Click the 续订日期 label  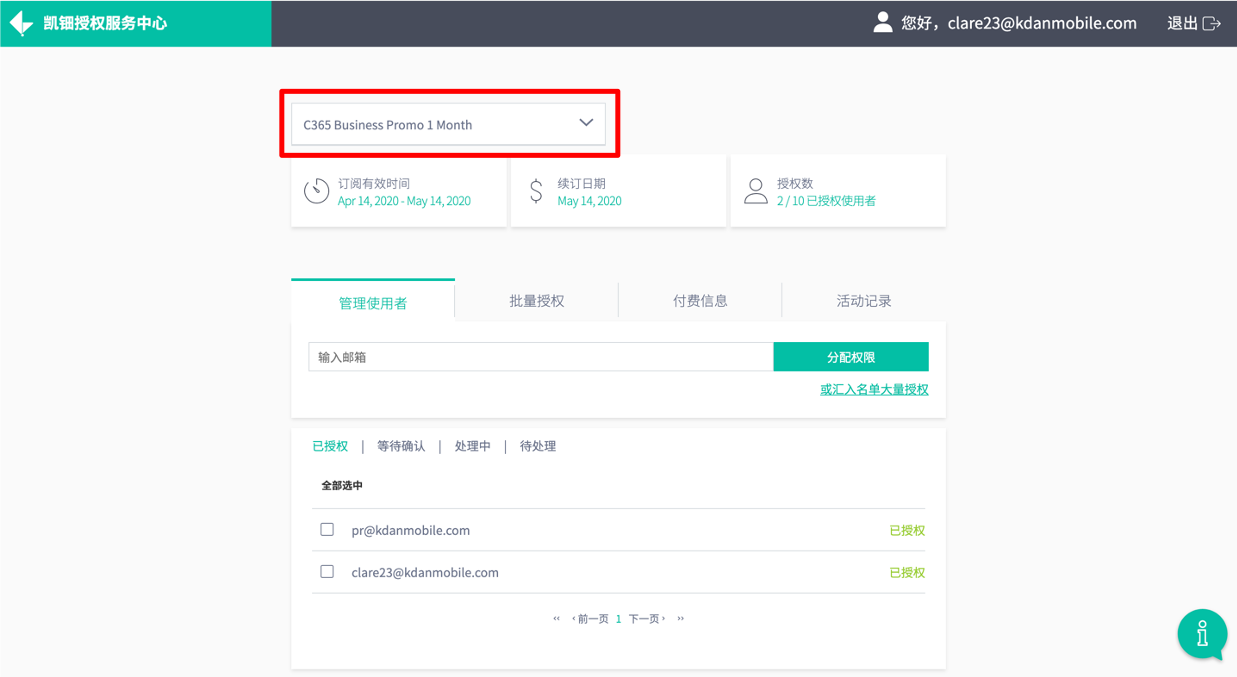(582, 184)
